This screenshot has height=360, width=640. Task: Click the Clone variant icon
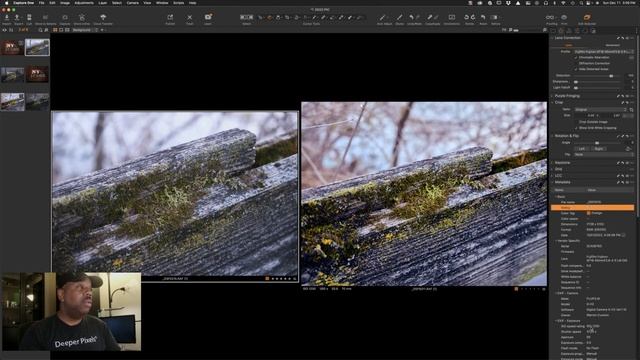pyautogui.click(x=400, y=17)
